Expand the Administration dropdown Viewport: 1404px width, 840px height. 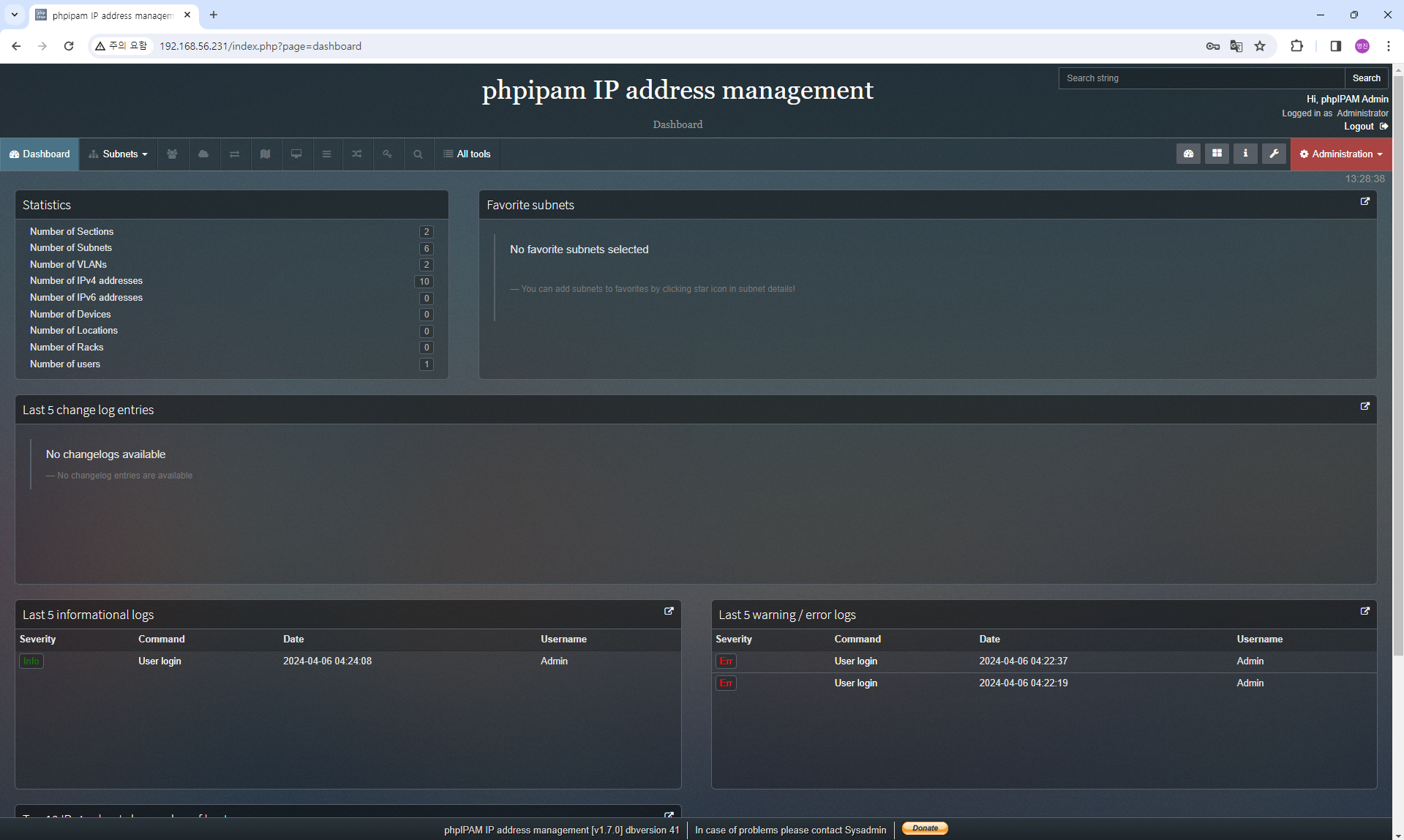click(1341, 154)
